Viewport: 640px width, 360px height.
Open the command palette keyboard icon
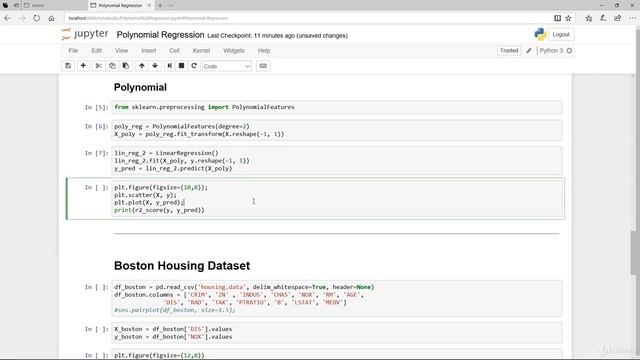[x=263, y=66]
